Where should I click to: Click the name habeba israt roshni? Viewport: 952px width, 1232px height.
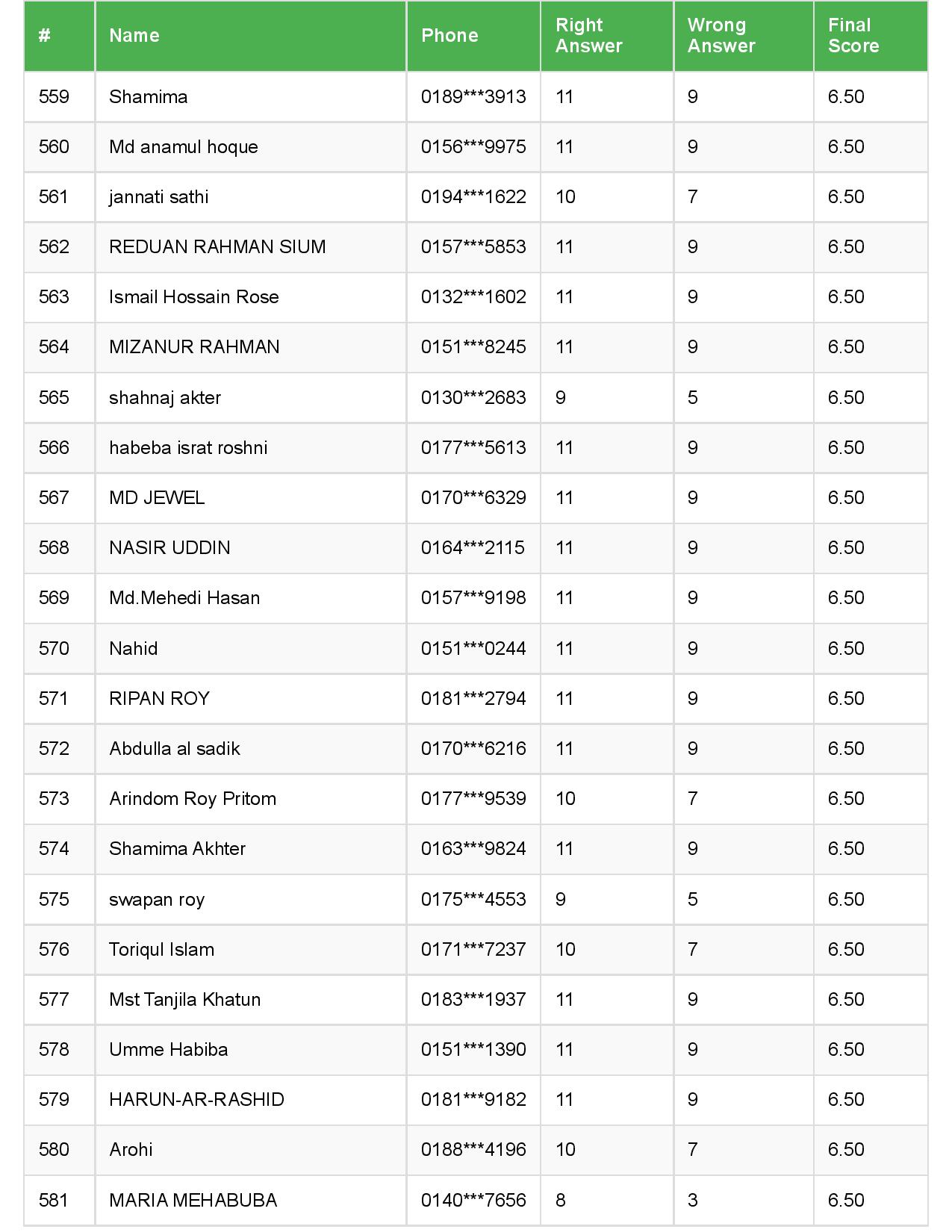(188, 448)
